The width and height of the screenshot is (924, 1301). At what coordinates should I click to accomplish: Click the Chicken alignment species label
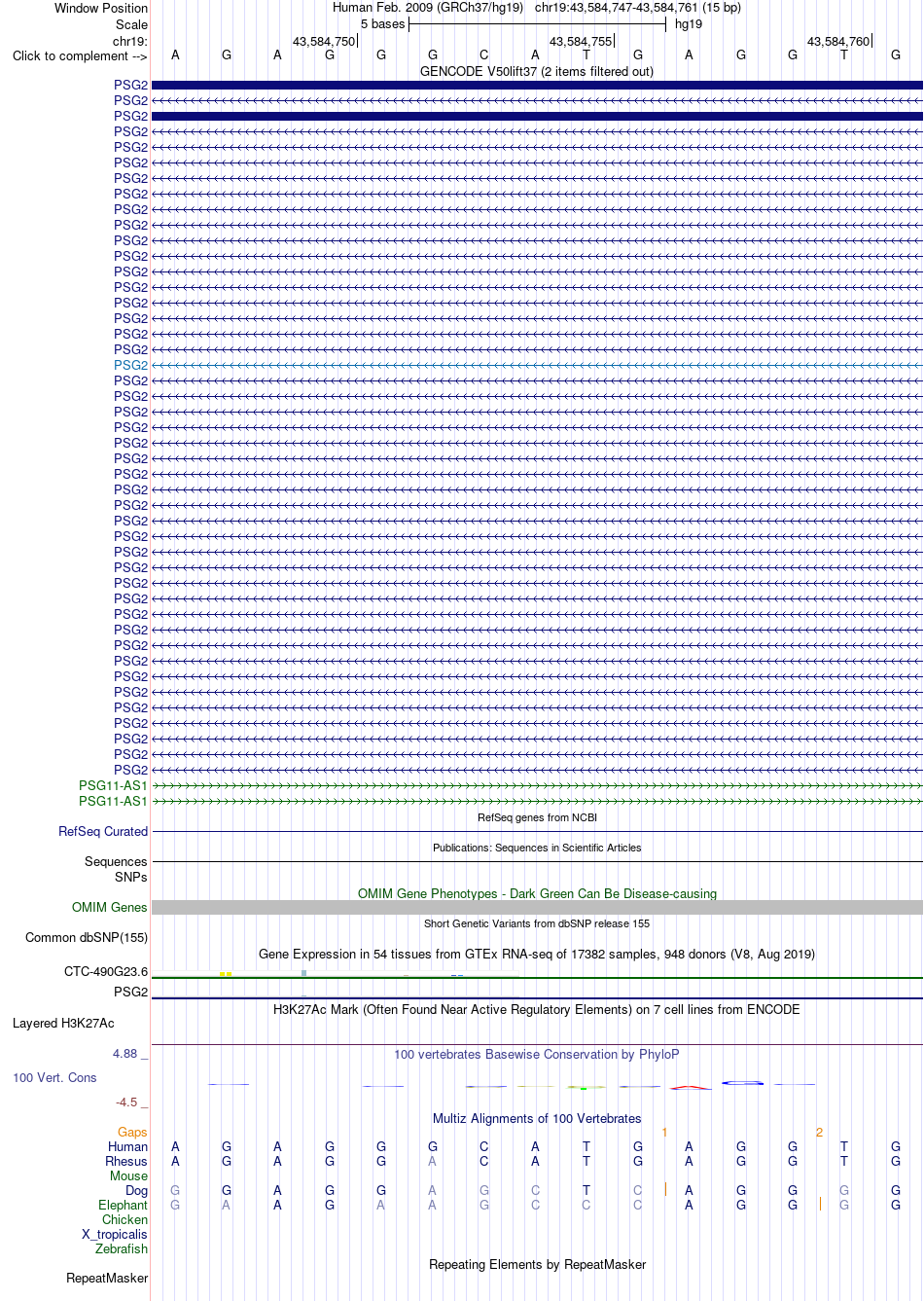click(x=124, y=1219)
